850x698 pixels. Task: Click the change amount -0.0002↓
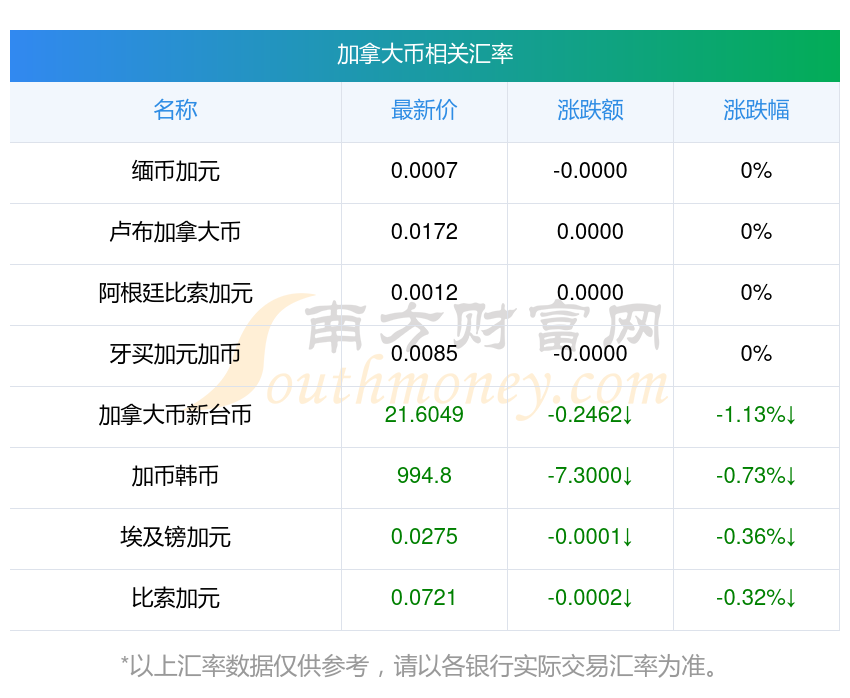[590, 598]
